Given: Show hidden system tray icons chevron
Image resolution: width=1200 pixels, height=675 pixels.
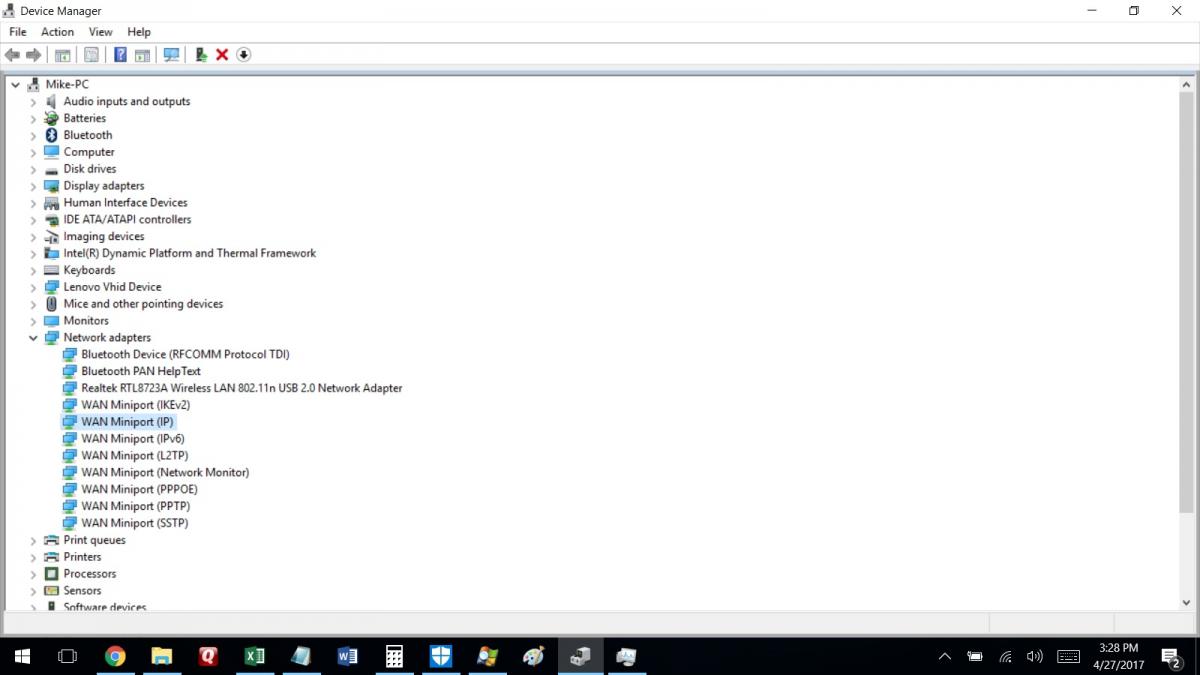Looking at the screenshot, I should coord(945,657).
